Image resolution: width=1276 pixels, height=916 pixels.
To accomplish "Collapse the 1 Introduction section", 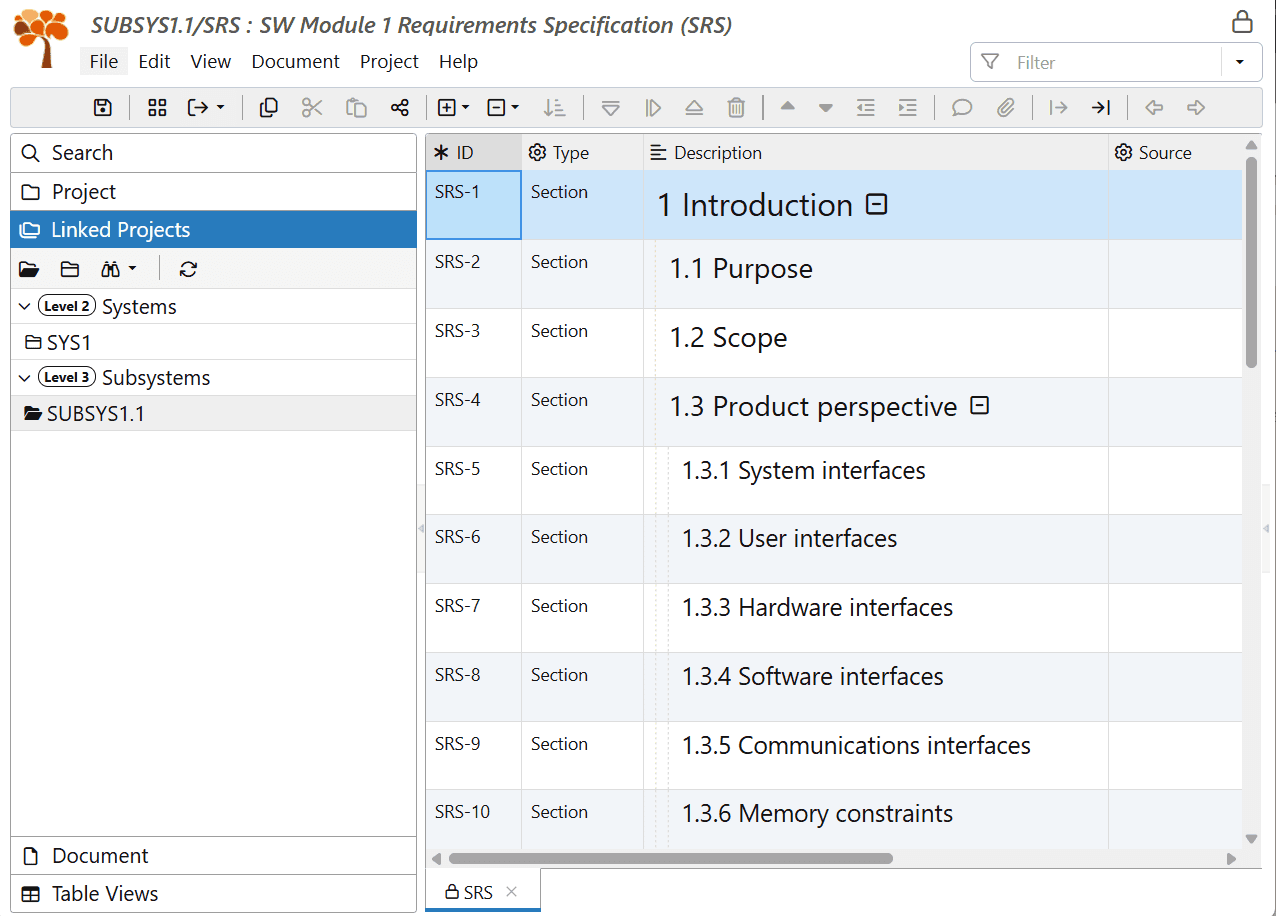I will (x=876, y=204).
